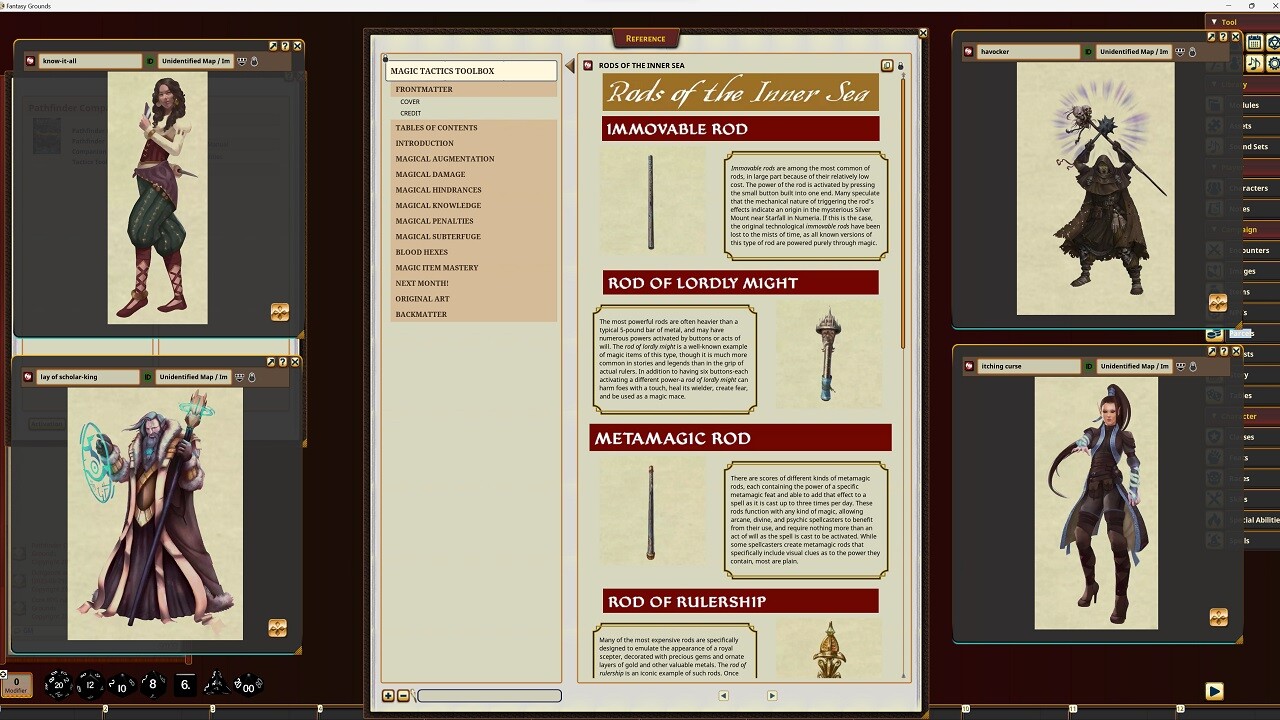This screenshot has width=1280, height=720.
Task: Click the lock icon on the Reference window
Action: (x=900, y=66)
